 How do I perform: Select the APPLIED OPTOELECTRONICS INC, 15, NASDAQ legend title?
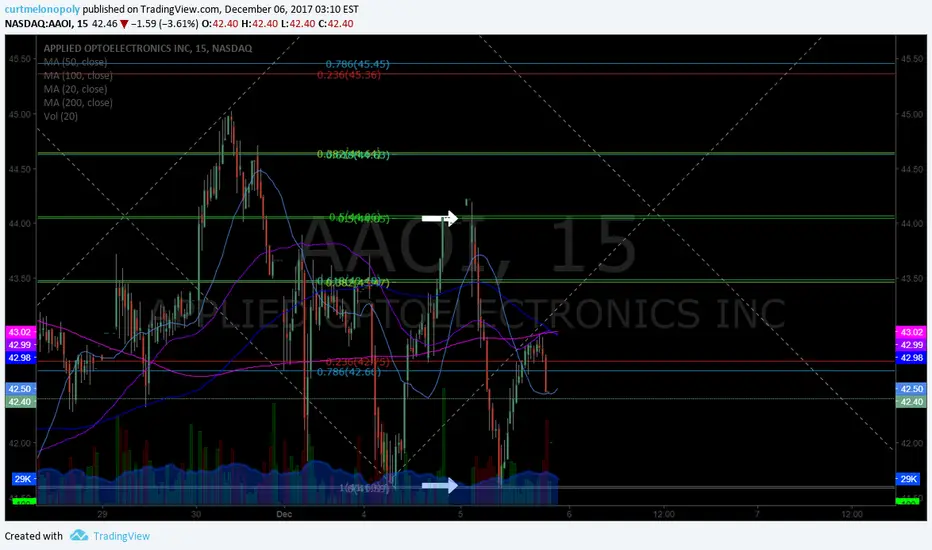click(x=147, y=48)
